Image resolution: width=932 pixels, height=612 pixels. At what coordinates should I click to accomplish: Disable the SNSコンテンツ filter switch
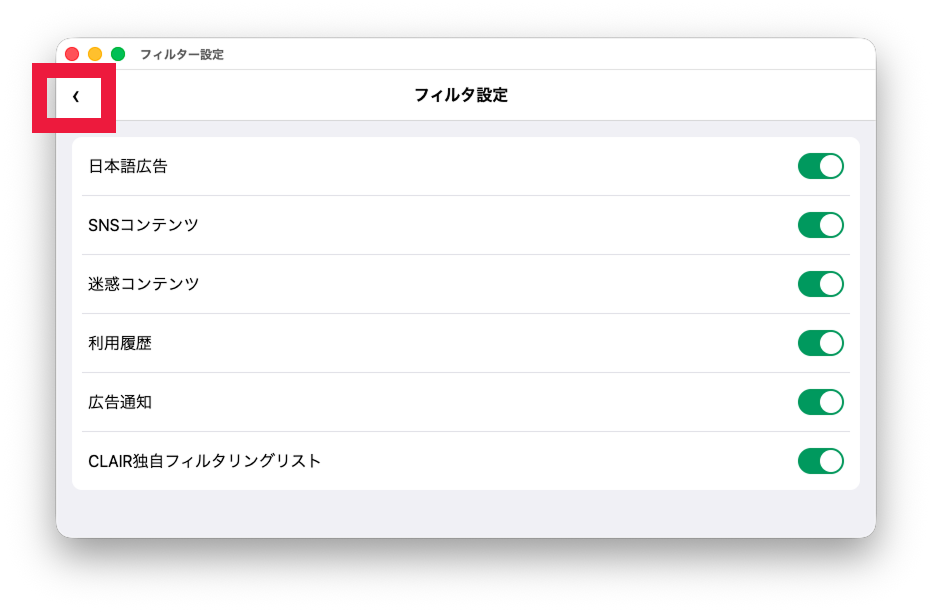[x=820, y=225]
